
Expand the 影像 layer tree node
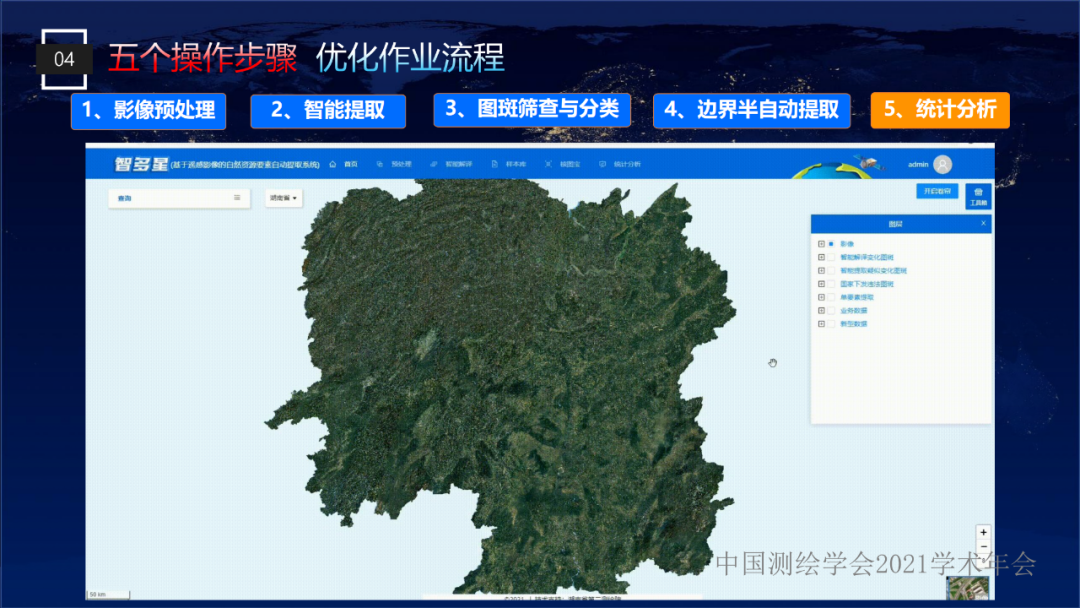pyautogui.click(x=821, y=244)
